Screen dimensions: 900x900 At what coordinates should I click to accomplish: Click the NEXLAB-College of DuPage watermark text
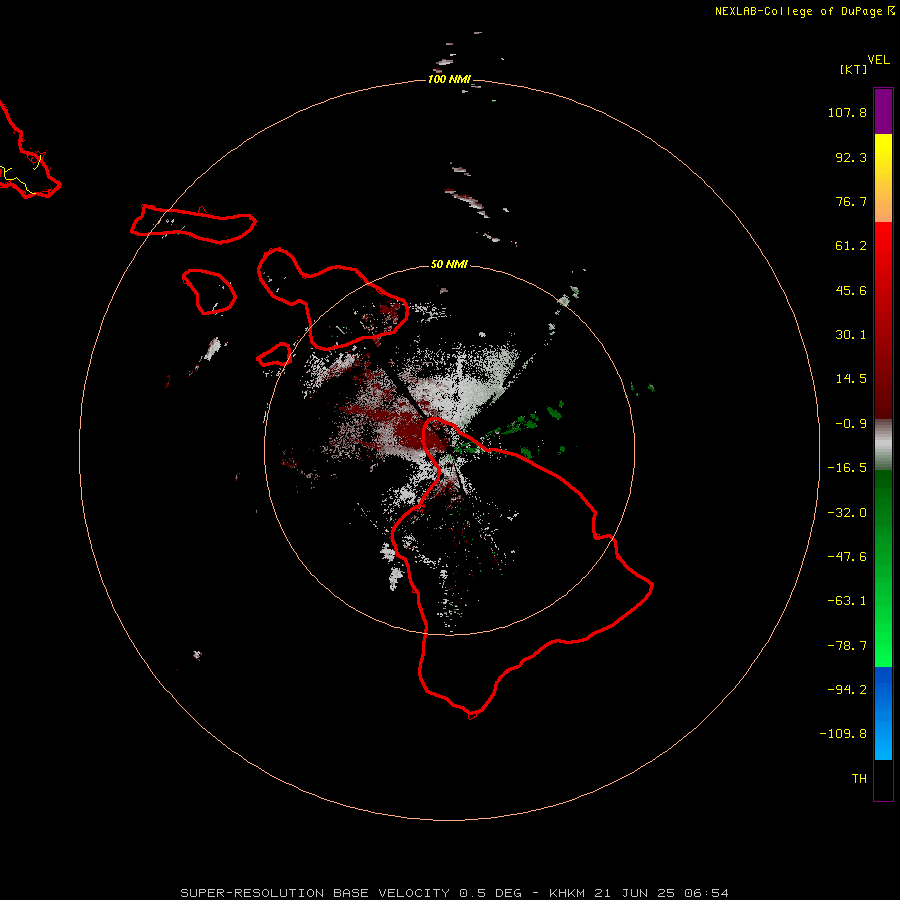(804, 11)
